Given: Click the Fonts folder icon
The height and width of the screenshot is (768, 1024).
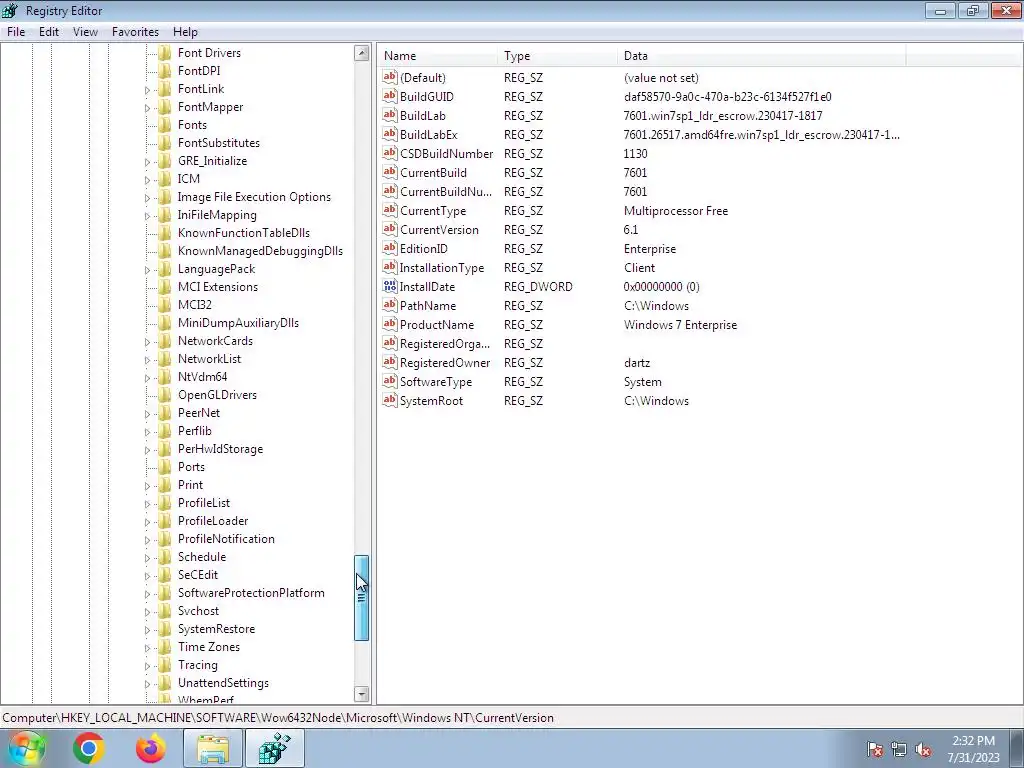Looking at the screenshot, I should click(x=165, y=125).
